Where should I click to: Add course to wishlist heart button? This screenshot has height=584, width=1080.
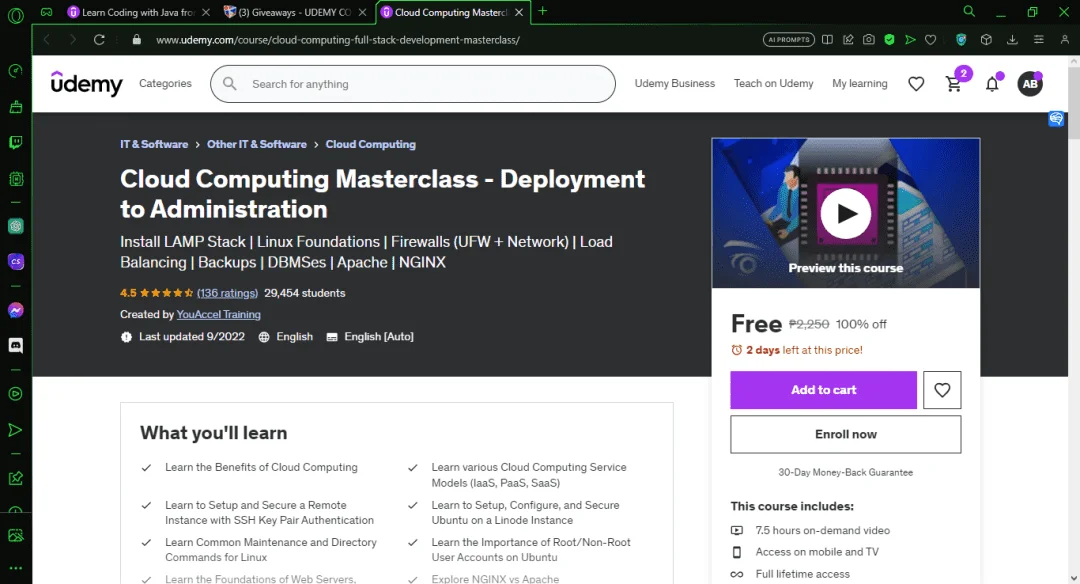coord(942,390)
